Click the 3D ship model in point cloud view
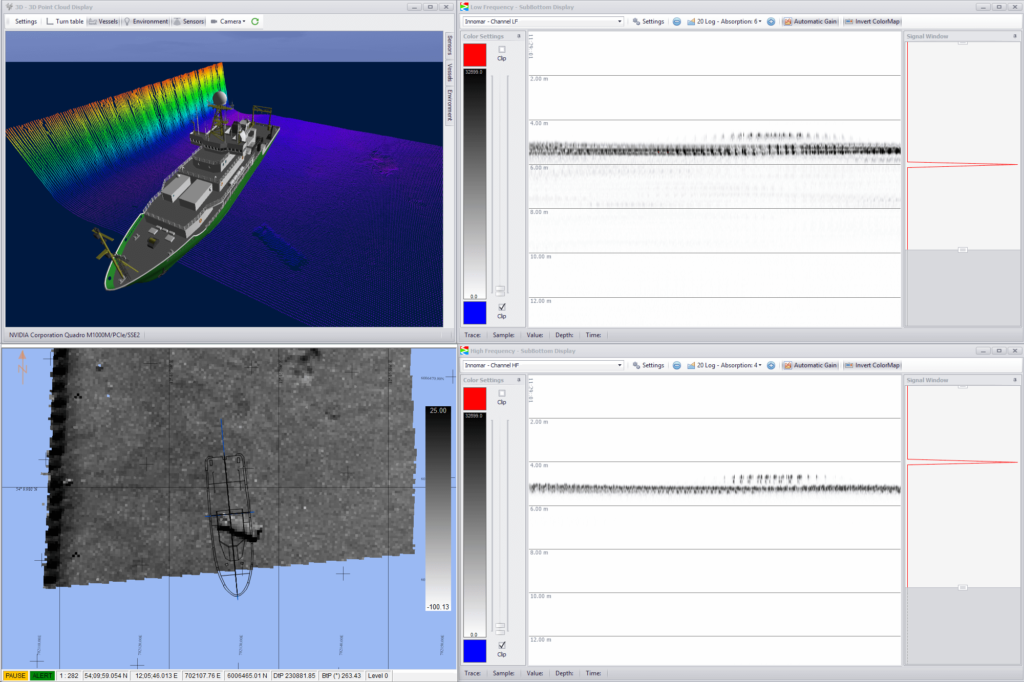Viewport: 1024px width, 682px height. pyautogui.click(x=191, y=191)
